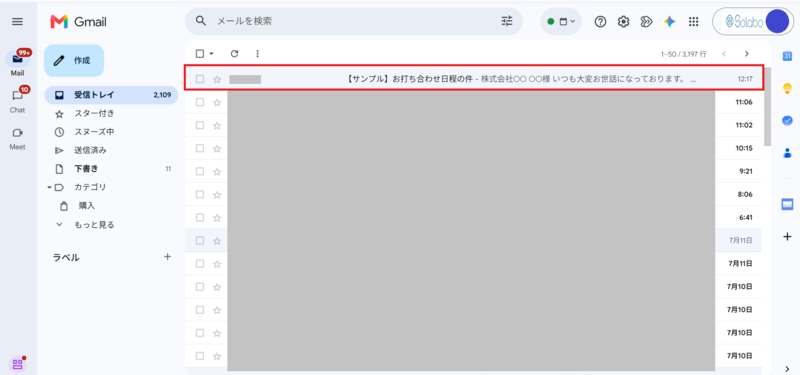Open the active status dropdown

(x=561, y=21)
